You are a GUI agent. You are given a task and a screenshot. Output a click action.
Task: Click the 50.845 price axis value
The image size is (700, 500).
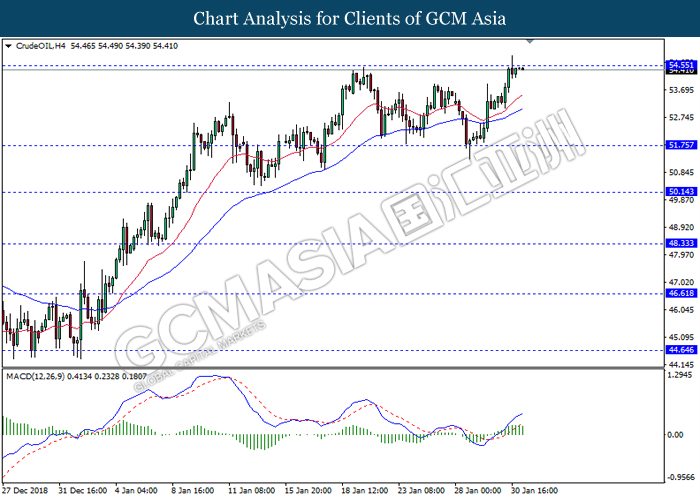[681, 173]
